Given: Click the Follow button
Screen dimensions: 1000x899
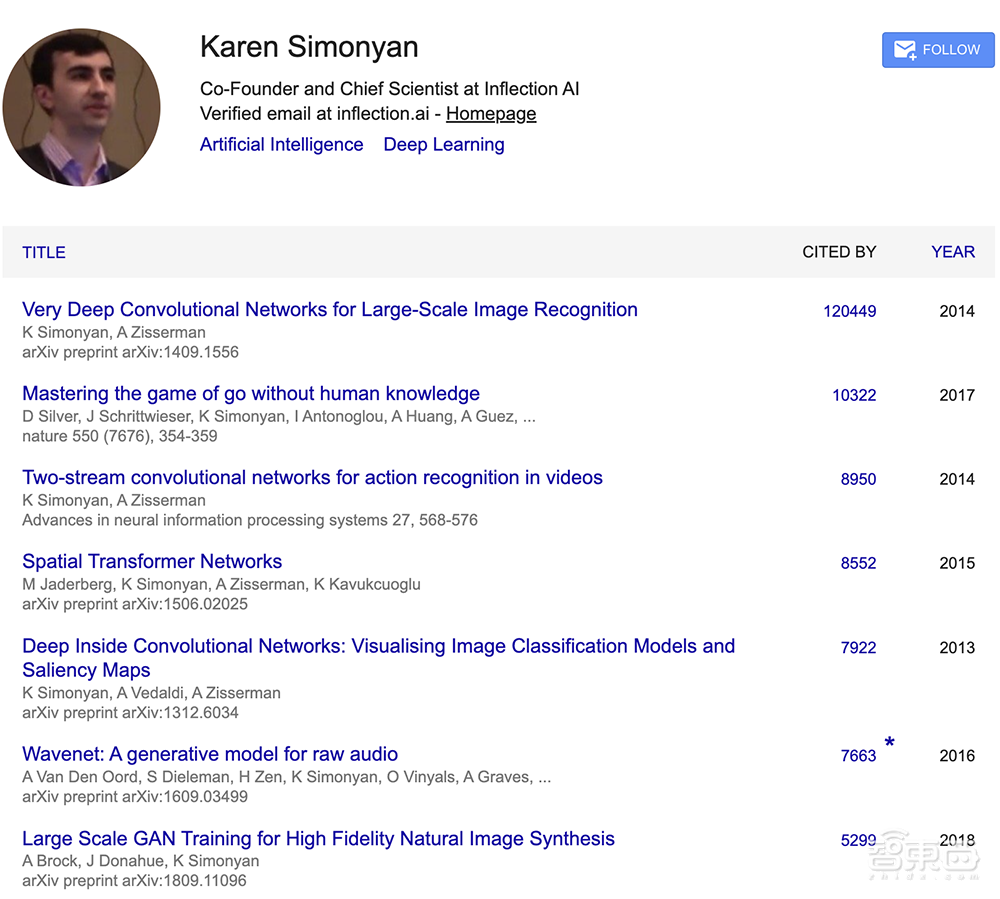Looking at the screenshot, I should tap(938, 50).
